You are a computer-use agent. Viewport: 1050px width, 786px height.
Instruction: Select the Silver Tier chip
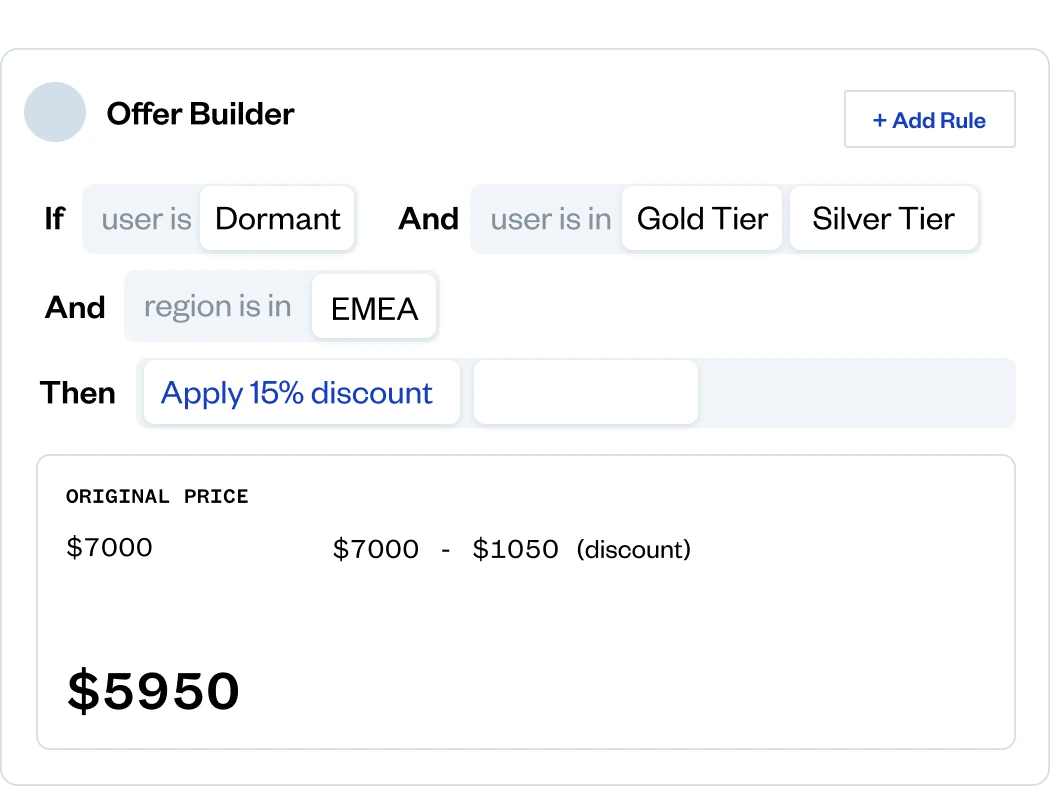(883, 218)
